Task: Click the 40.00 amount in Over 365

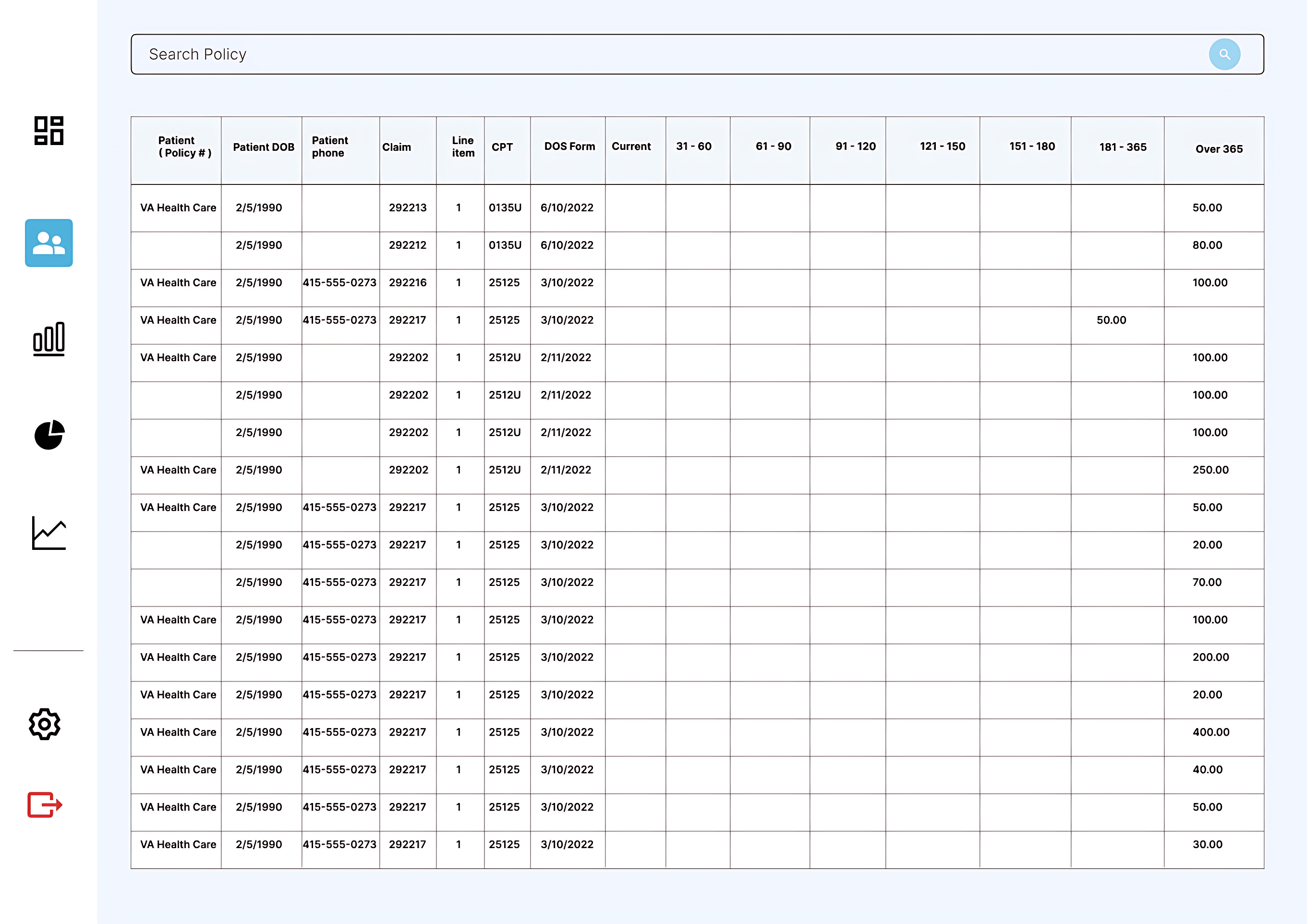Action: (1207, 770)
